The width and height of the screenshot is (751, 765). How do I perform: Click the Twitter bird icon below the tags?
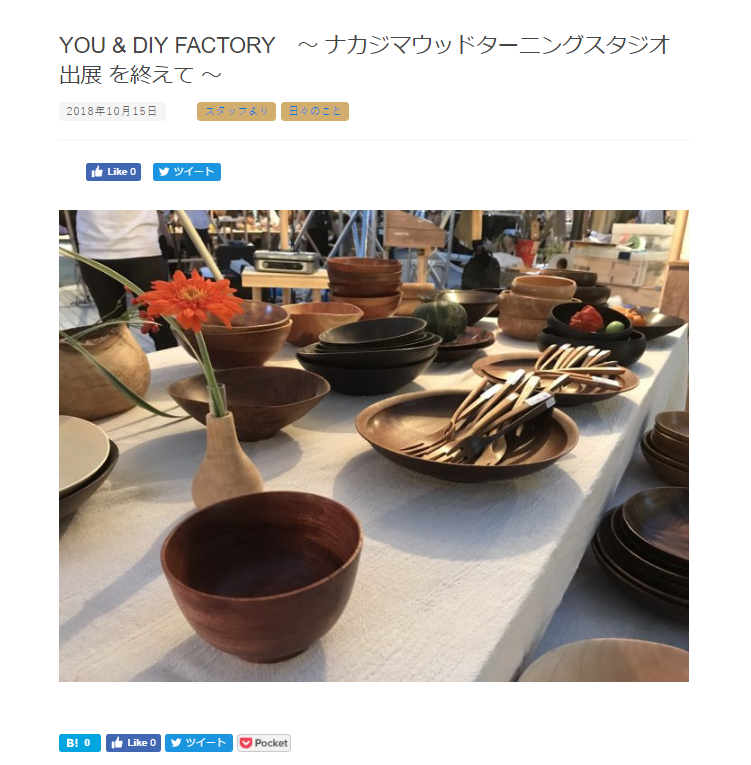pyautogui.click(x=164, y=172)
